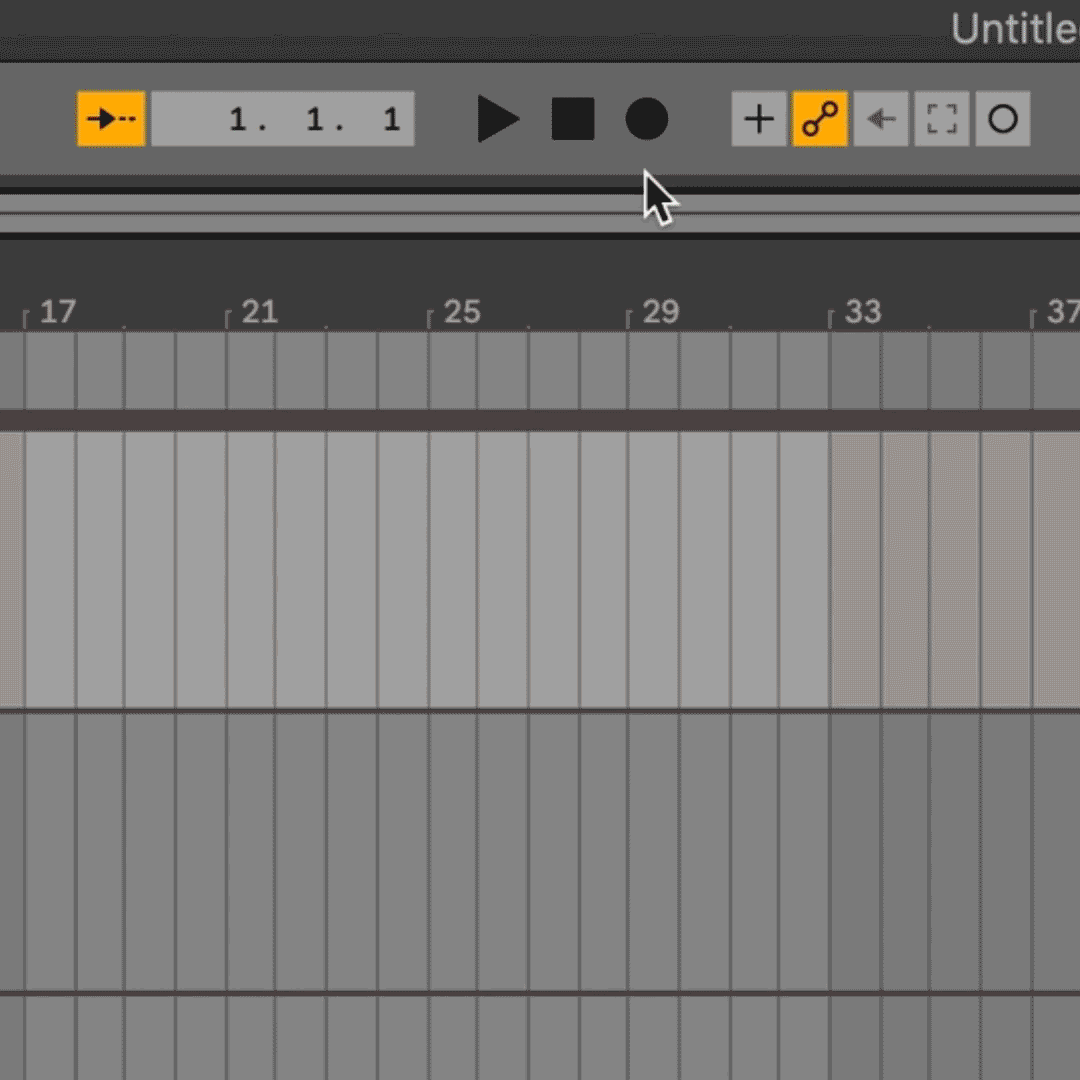Viewport: 1080px width, 1080px height.
Task: Toggle the Follow playback button
Action: (x=111, y=119)
